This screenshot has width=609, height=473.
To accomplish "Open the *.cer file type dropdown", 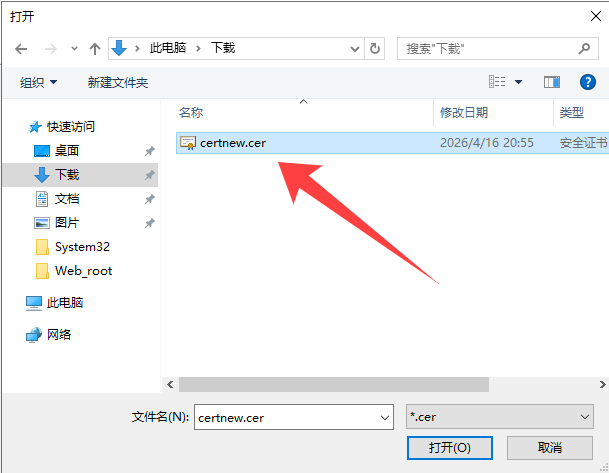I will click(499, 417).
